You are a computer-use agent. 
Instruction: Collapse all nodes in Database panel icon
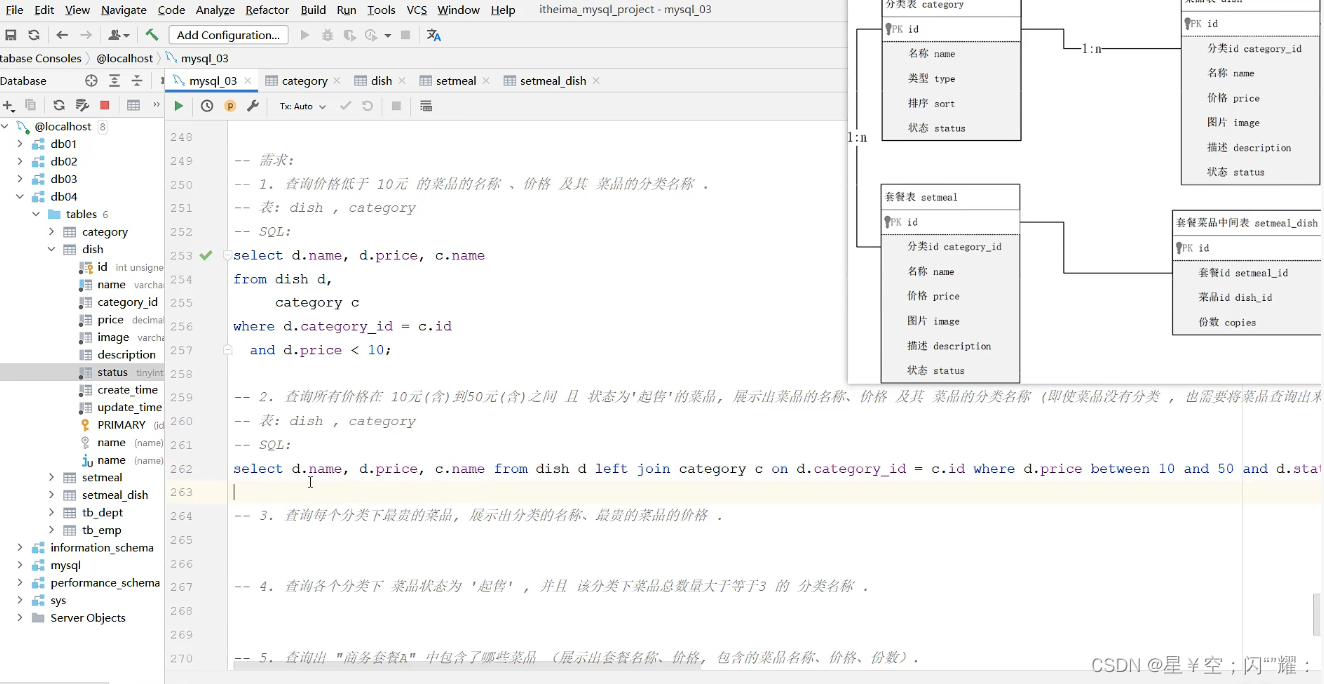(135, 81)
